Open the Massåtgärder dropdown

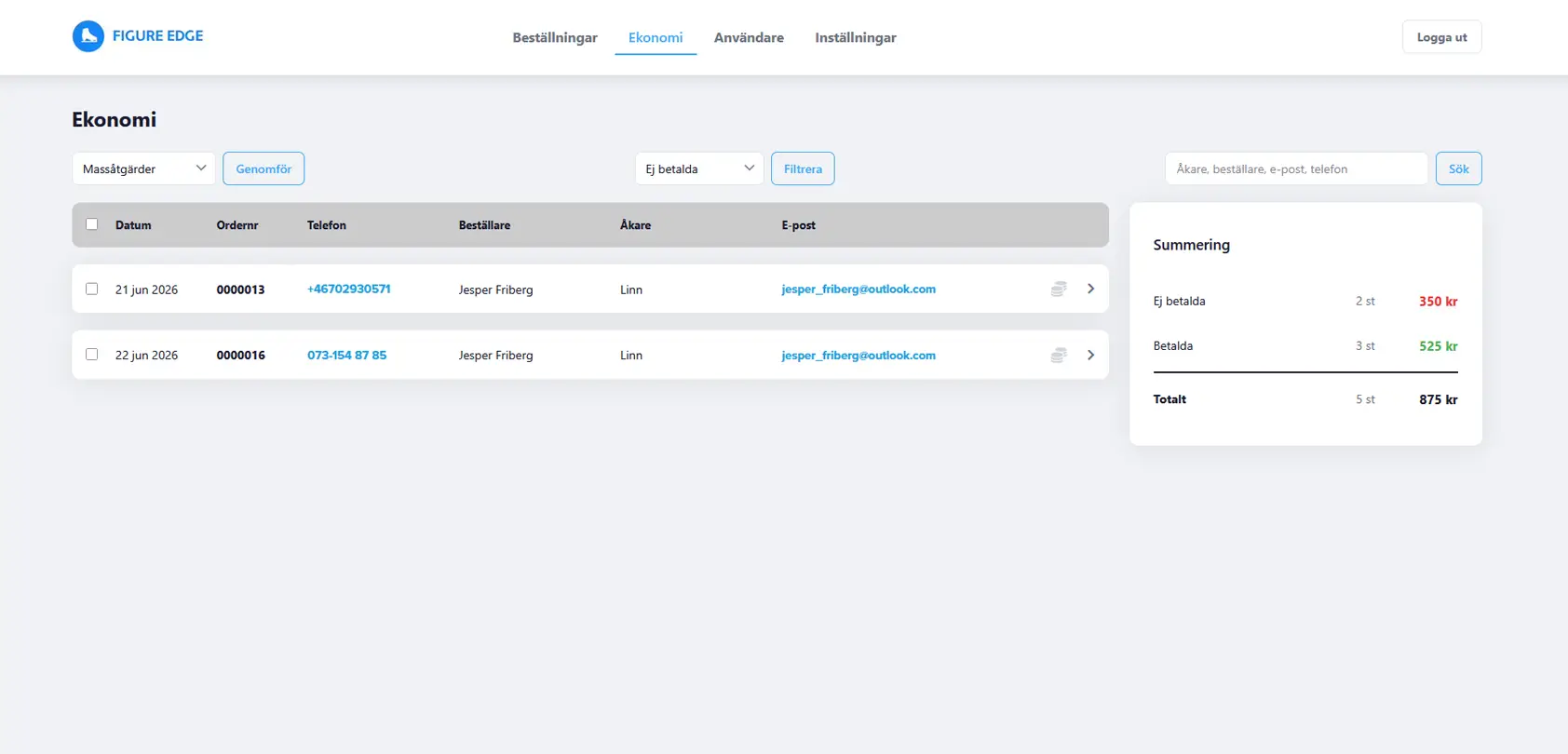click(143, 168)
